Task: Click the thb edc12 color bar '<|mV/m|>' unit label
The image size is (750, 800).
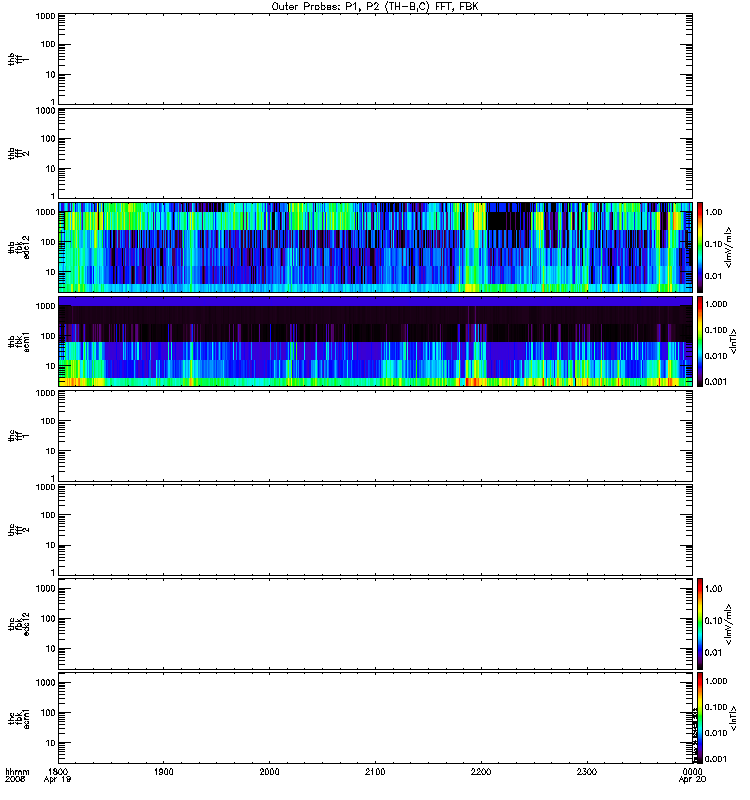Action: 728,247
